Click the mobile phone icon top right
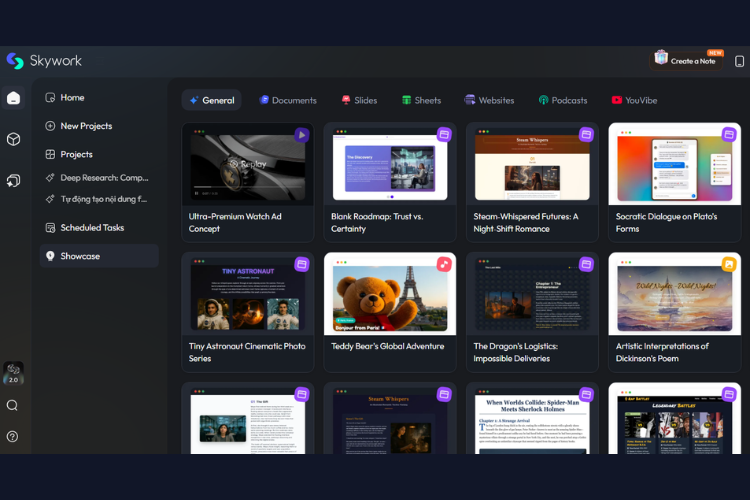 [x=739, y=61]
